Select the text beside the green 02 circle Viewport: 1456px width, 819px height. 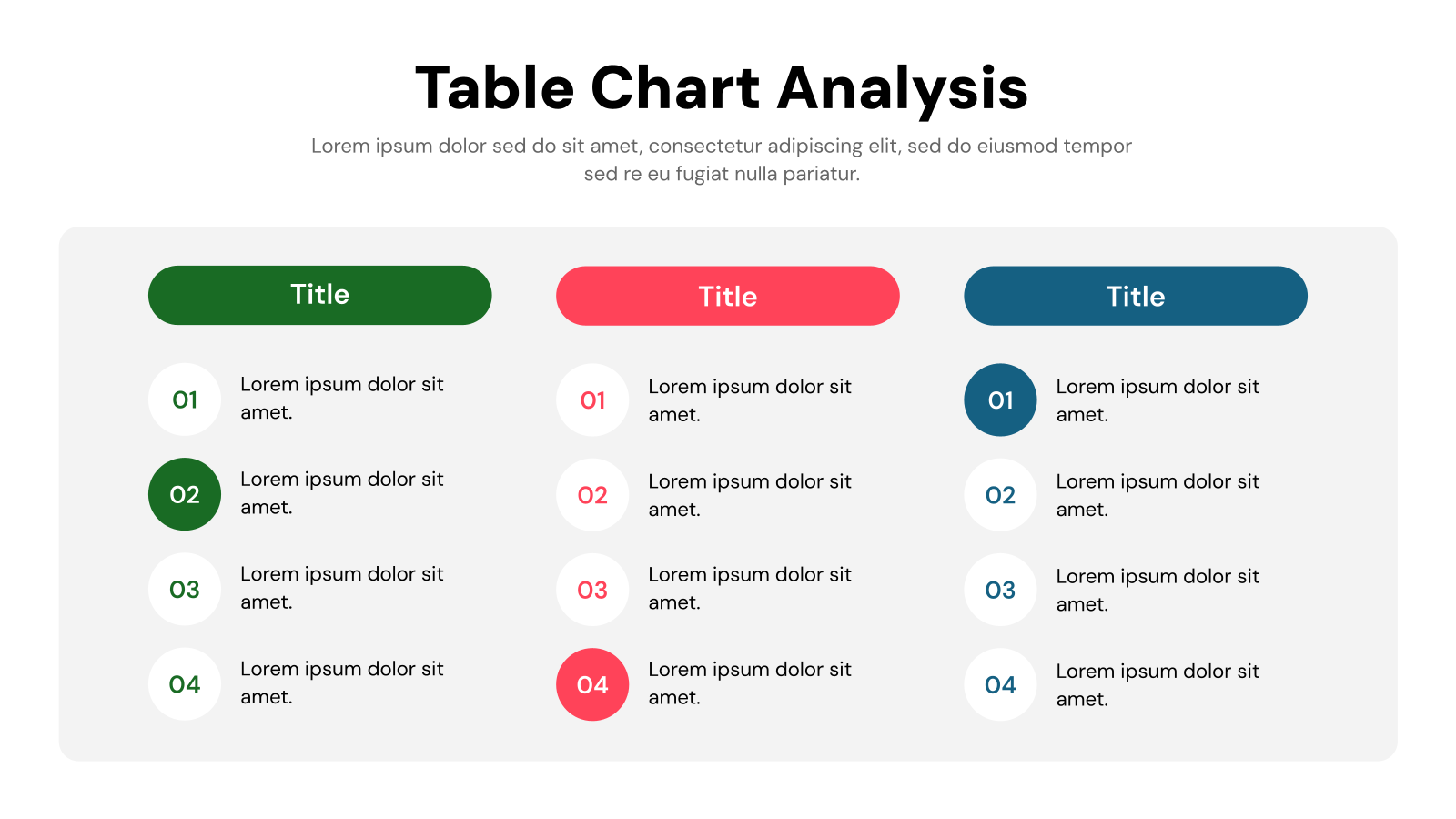click(x=341, y=492)
